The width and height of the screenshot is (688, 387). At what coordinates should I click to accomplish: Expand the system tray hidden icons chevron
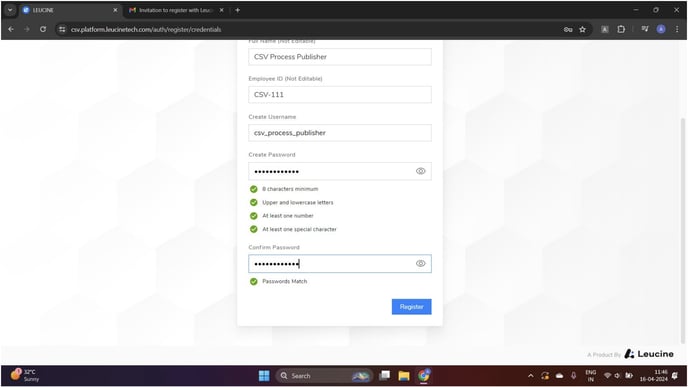click(x=530, y=376)
